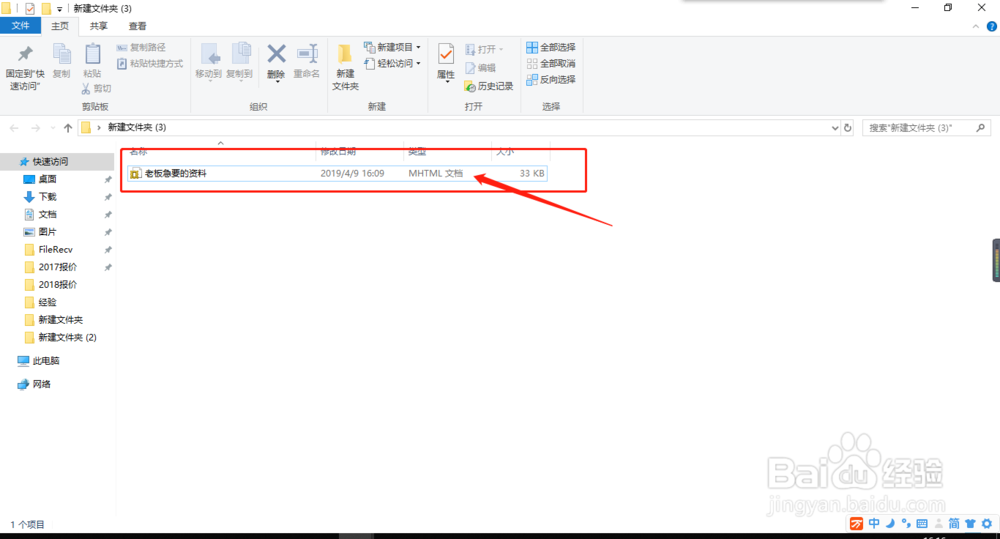1000x539 pixels.
Task: Open Network (网络) in sidebar
Action: pos(41,384)
